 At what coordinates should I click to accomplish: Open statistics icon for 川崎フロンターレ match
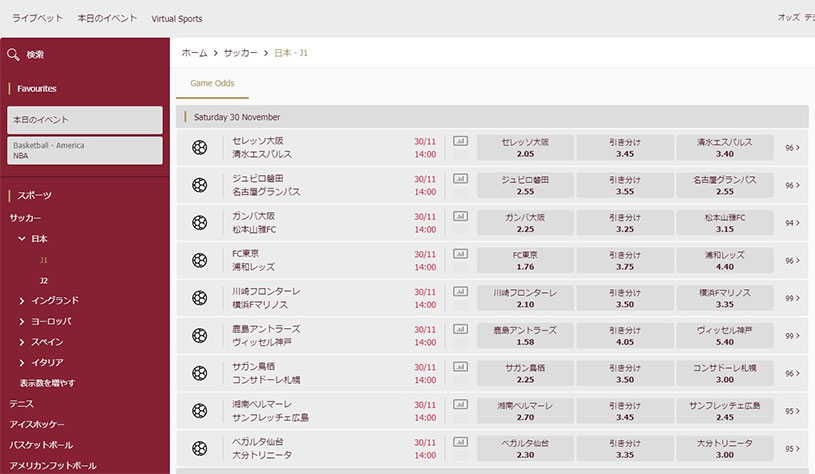click(461, 291)
